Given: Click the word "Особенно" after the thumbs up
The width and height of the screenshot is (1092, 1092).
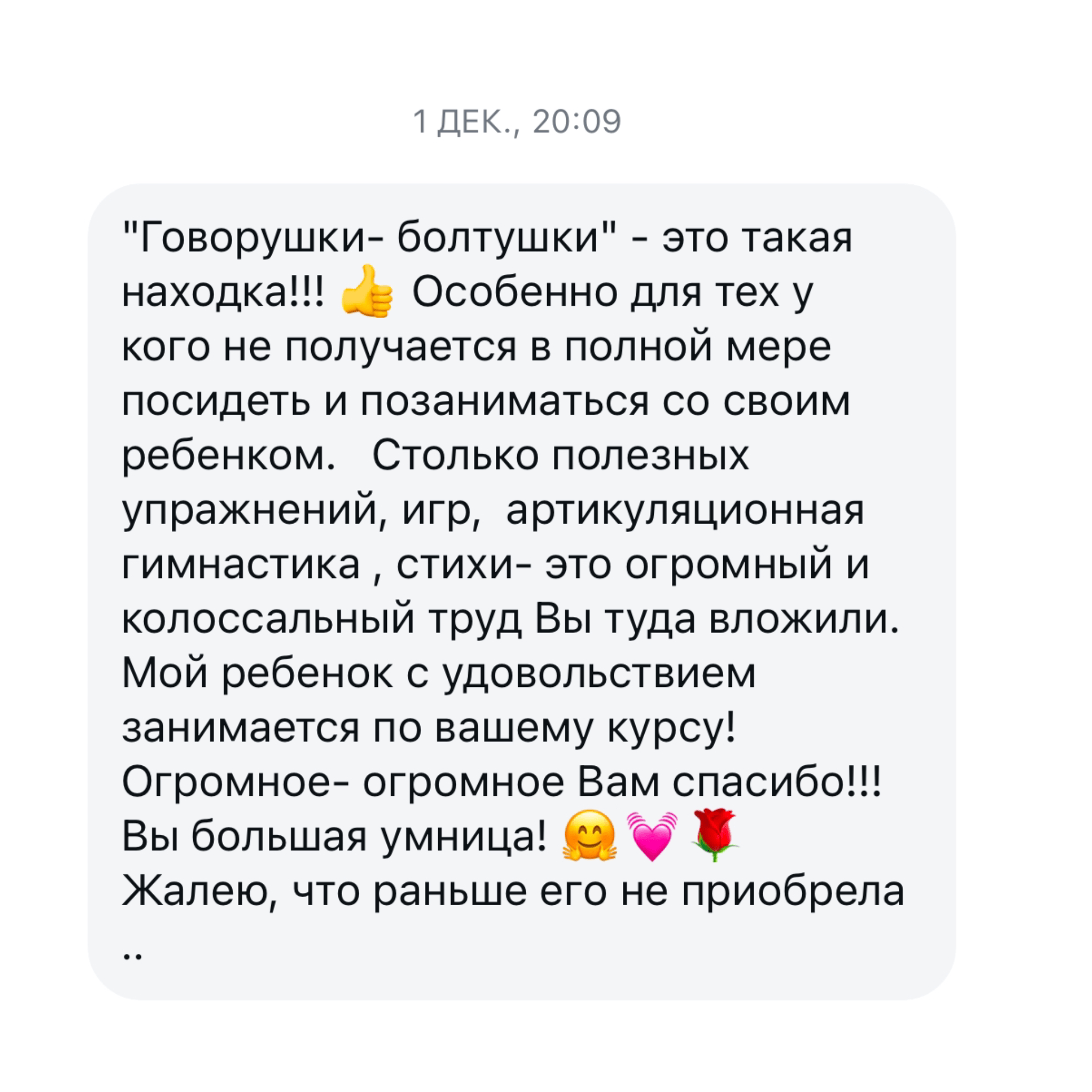Looking at the screenshot, I should point(515,292).
